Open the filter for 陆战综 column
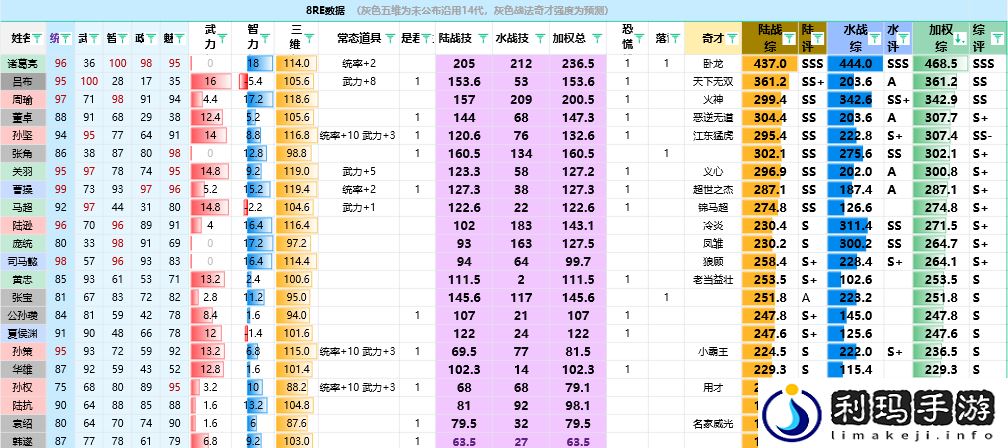1008x448 pixels. [789, 39]
